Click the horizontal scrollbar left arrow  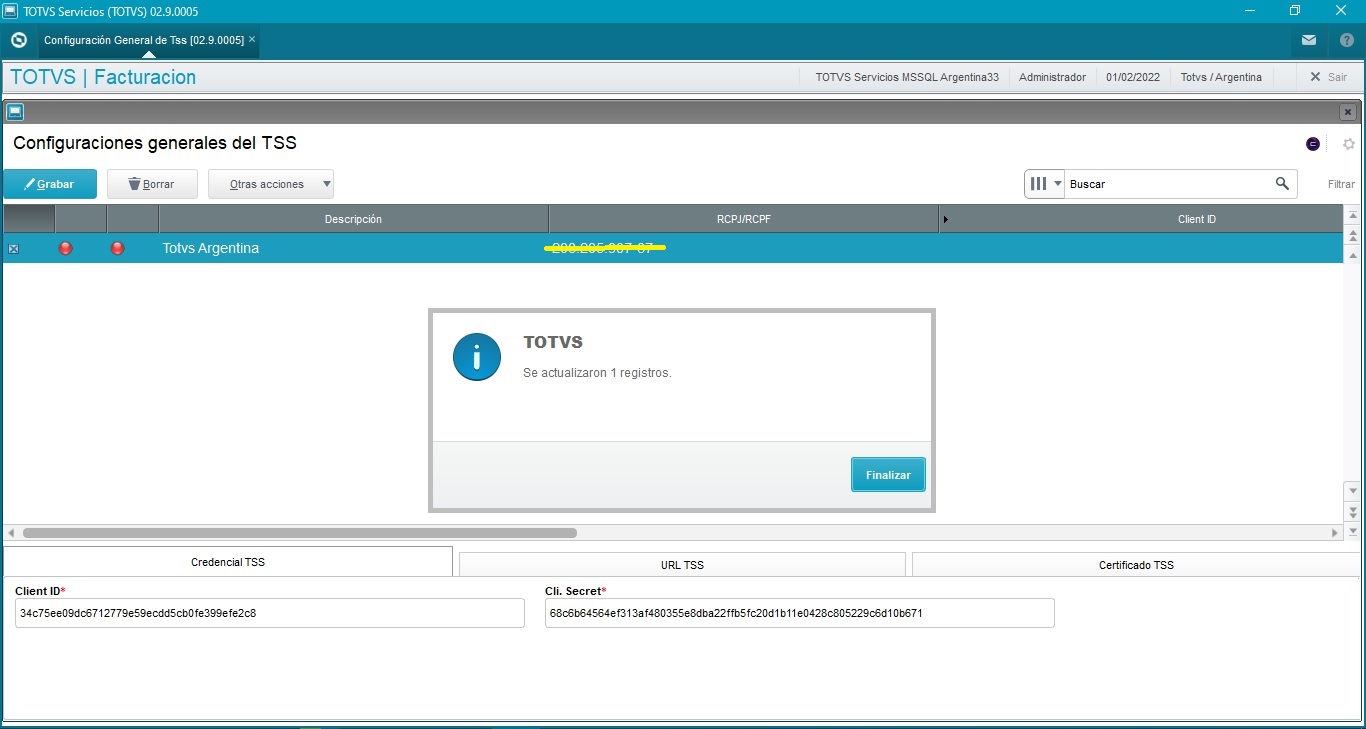point(11,533)
